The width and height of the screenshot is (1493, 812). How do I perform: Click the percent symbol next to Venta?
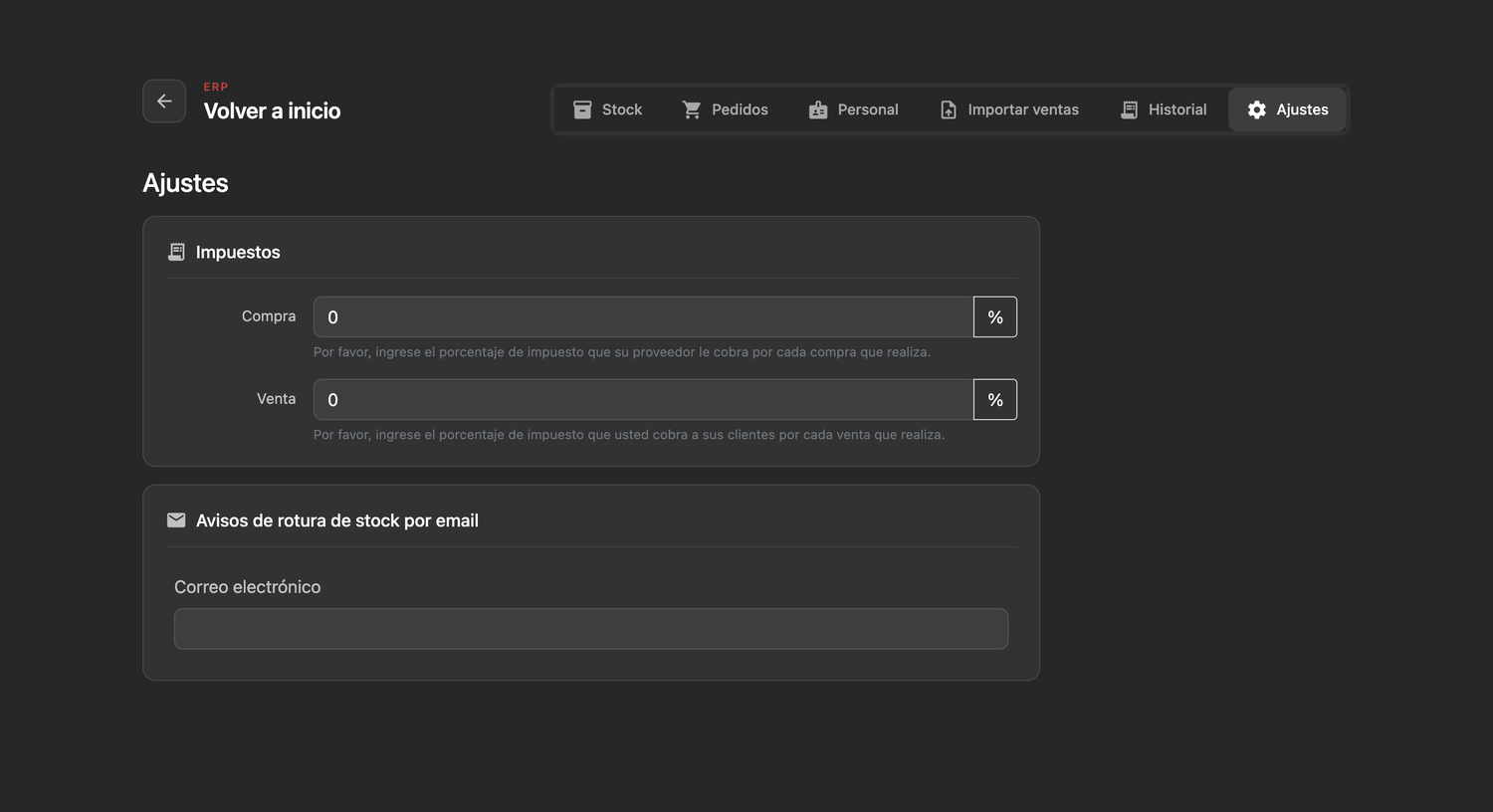(x=995, y=399)
